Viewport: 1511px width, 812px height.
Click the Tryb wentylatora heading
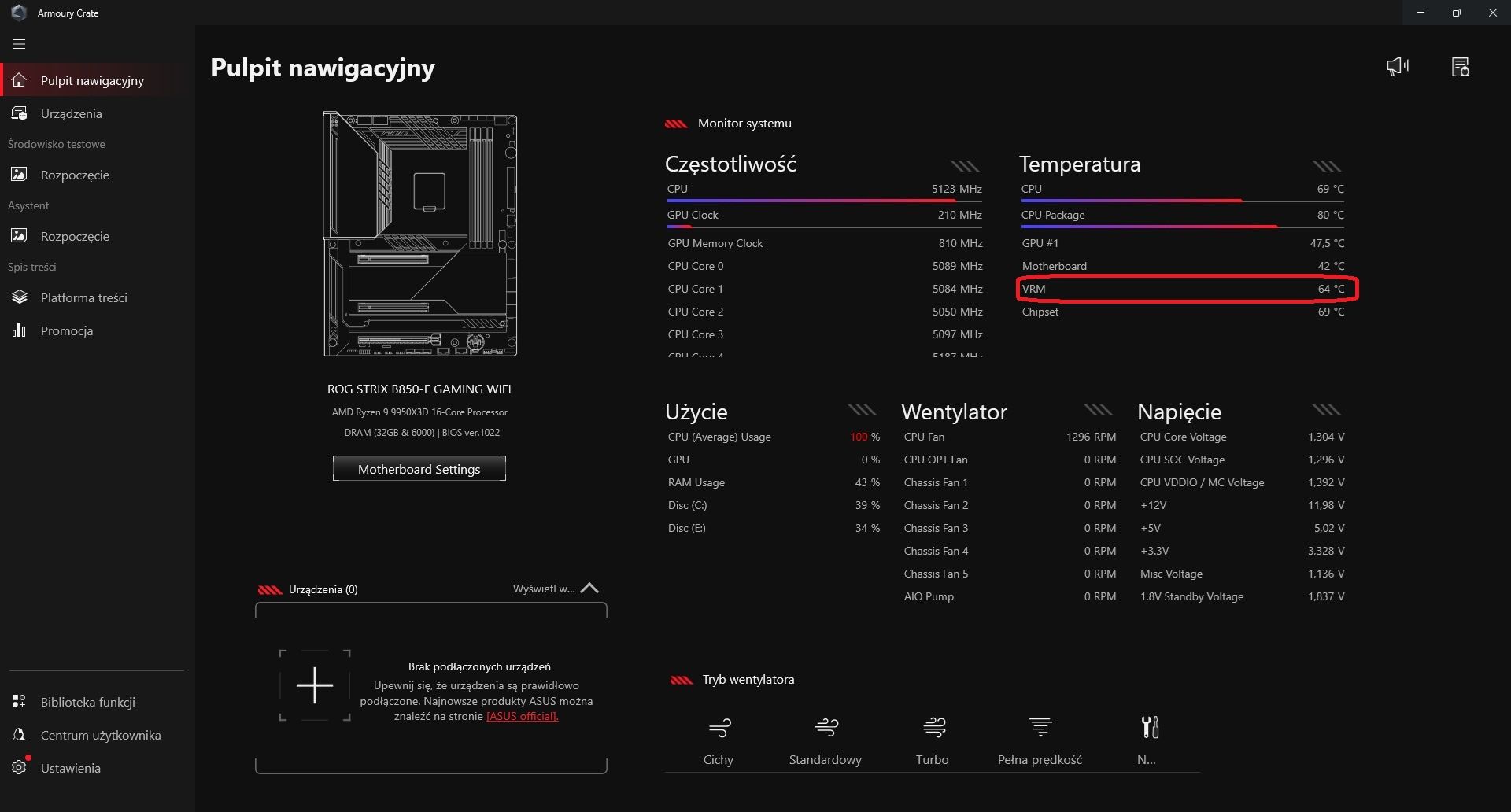click(748, 680)
